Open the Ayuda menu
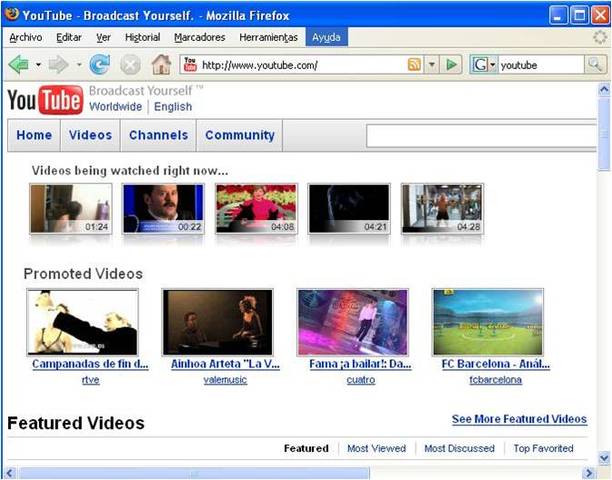 pos(326,37)
